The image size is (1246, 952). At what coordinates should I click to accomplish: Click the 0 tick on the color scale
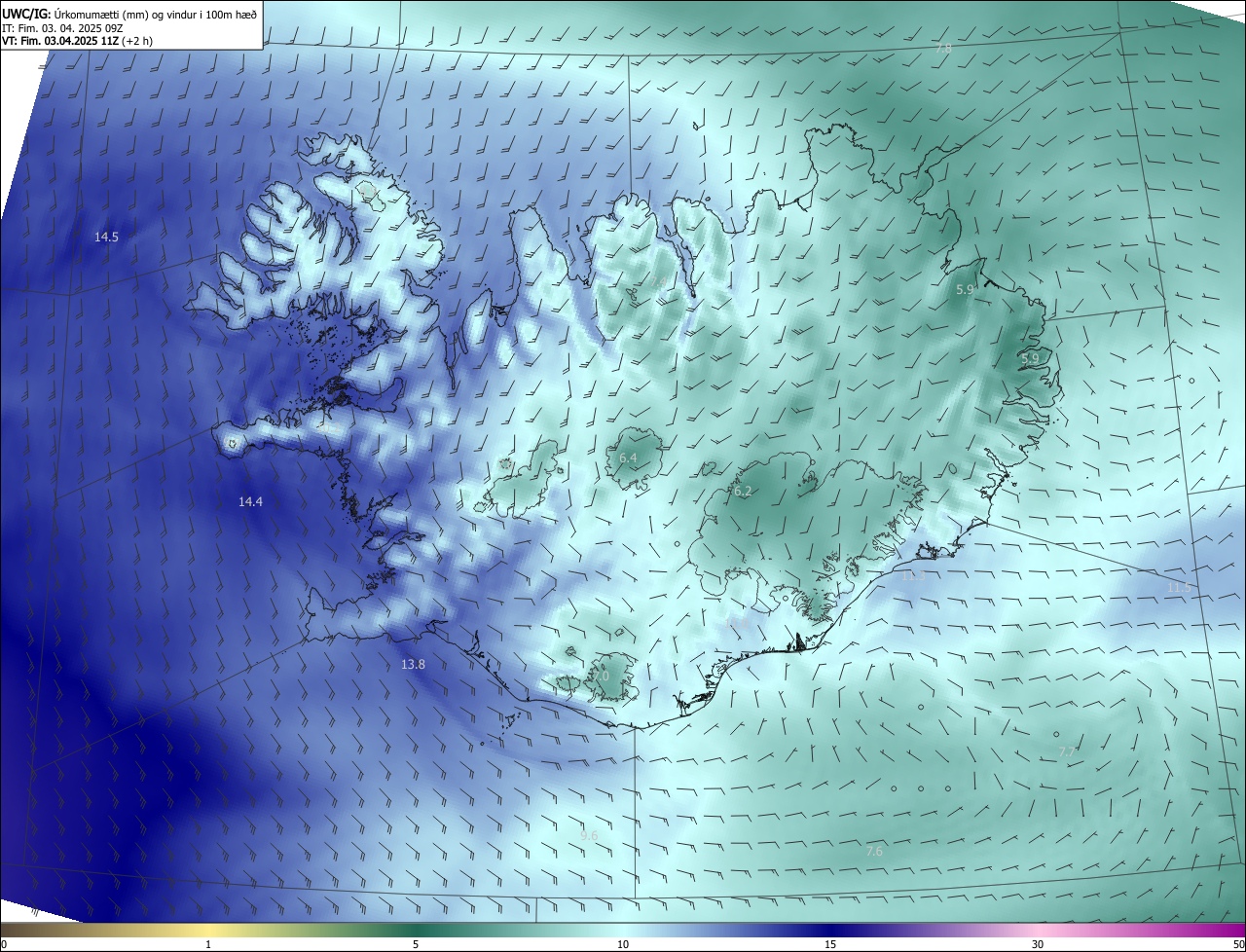click(x=4, y=944)
